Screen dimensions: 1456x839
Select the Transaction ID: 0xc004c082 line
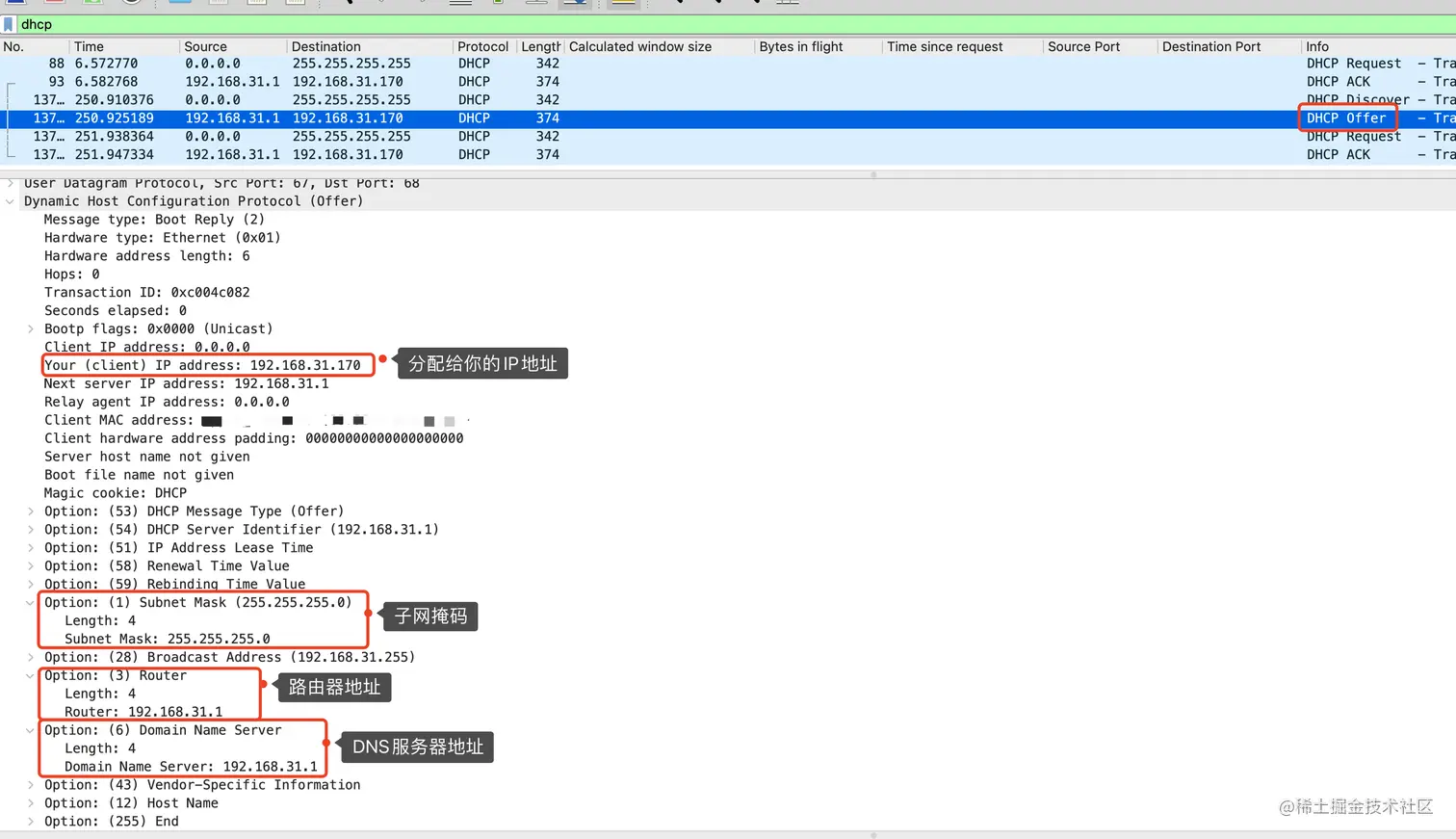(x=146, y=293)
